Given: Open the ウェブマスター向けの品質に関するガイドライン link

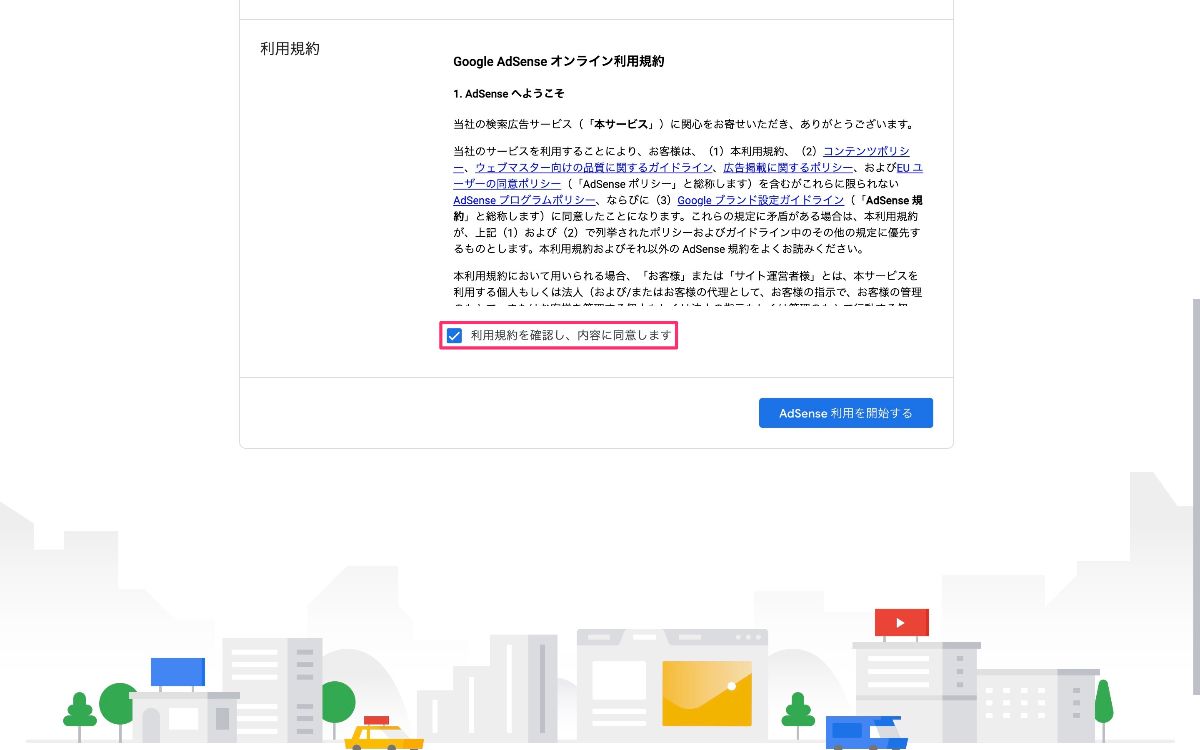Looking at the screenshot, I should (594, 168).
